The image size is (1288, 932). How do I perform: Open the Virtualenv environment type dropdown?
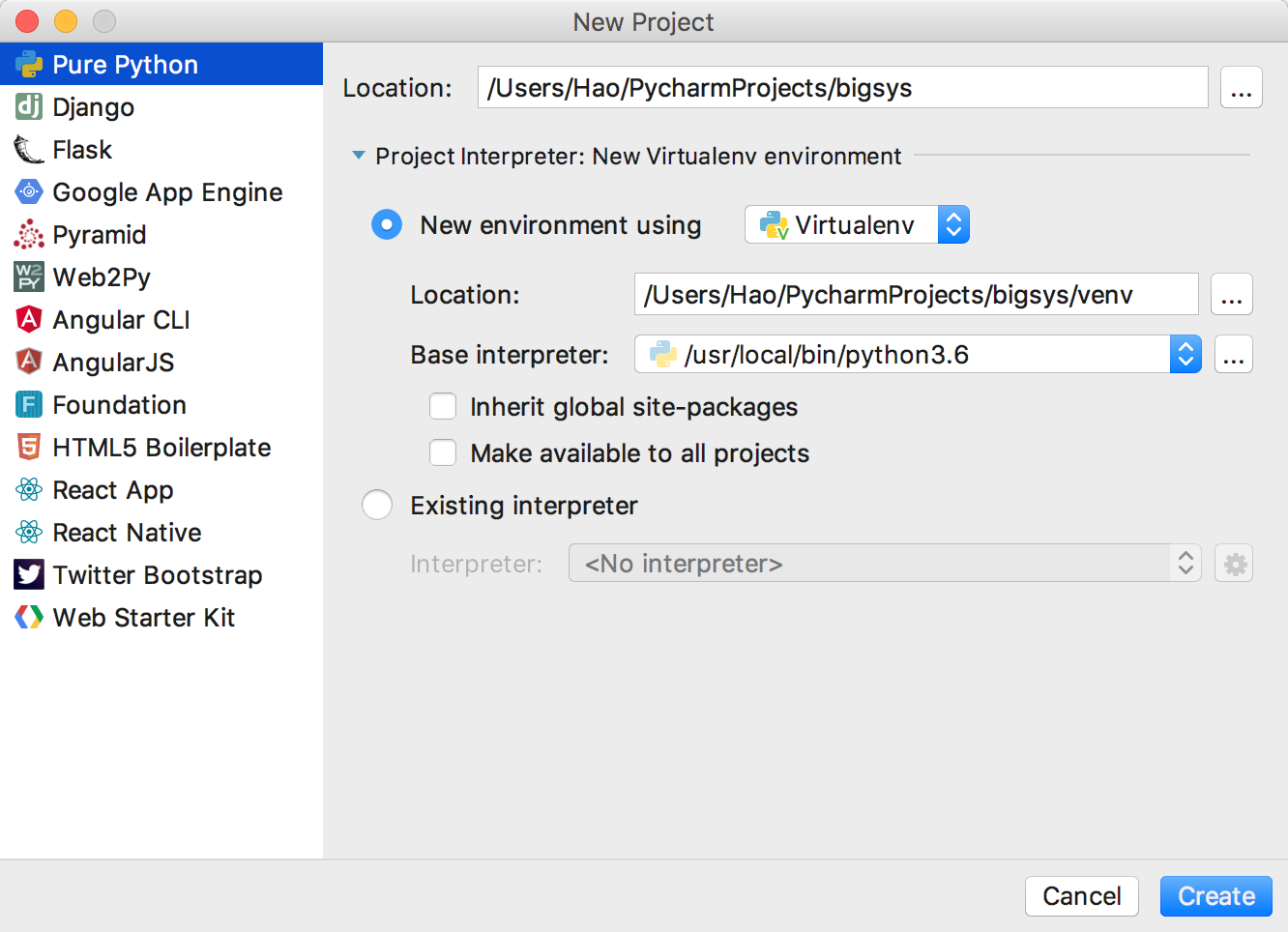(x=857, y=225)
